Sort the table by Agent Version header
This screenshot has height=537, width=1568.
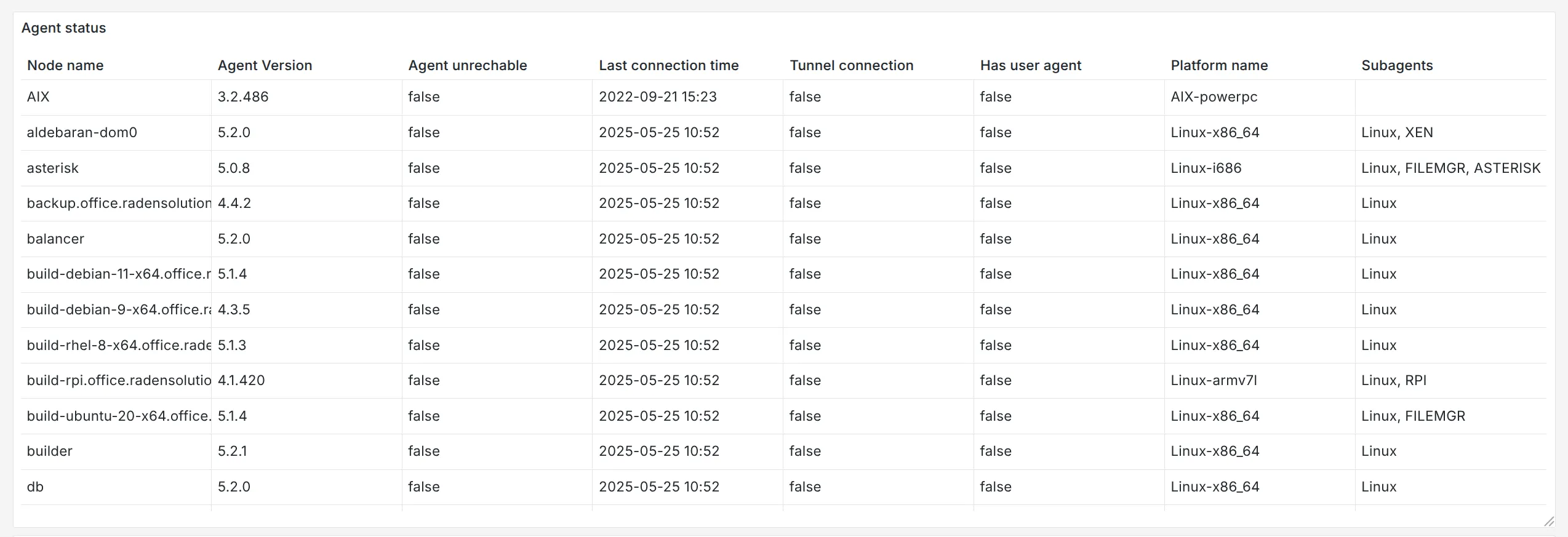click(x=265, y=65)
